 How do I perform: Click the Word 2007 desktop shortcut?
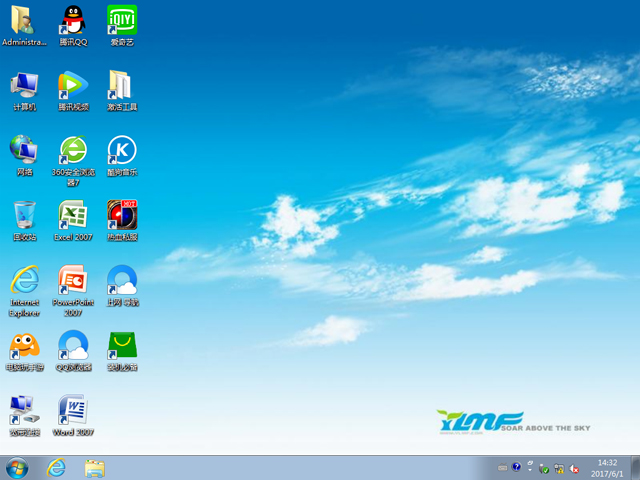73,410
